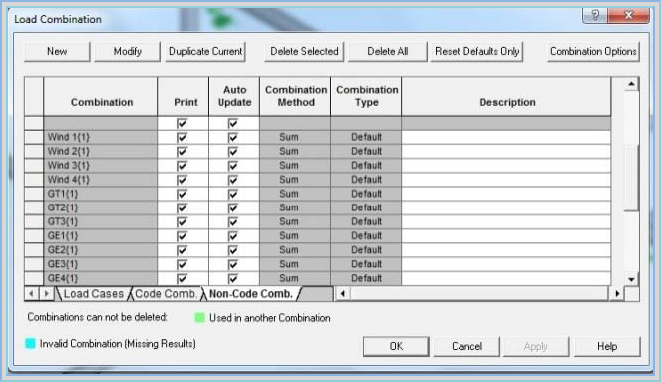This screenshot has height=382, width=661.
Task: Click horizontal scrollbar right arrow
Action: (617, 293)
